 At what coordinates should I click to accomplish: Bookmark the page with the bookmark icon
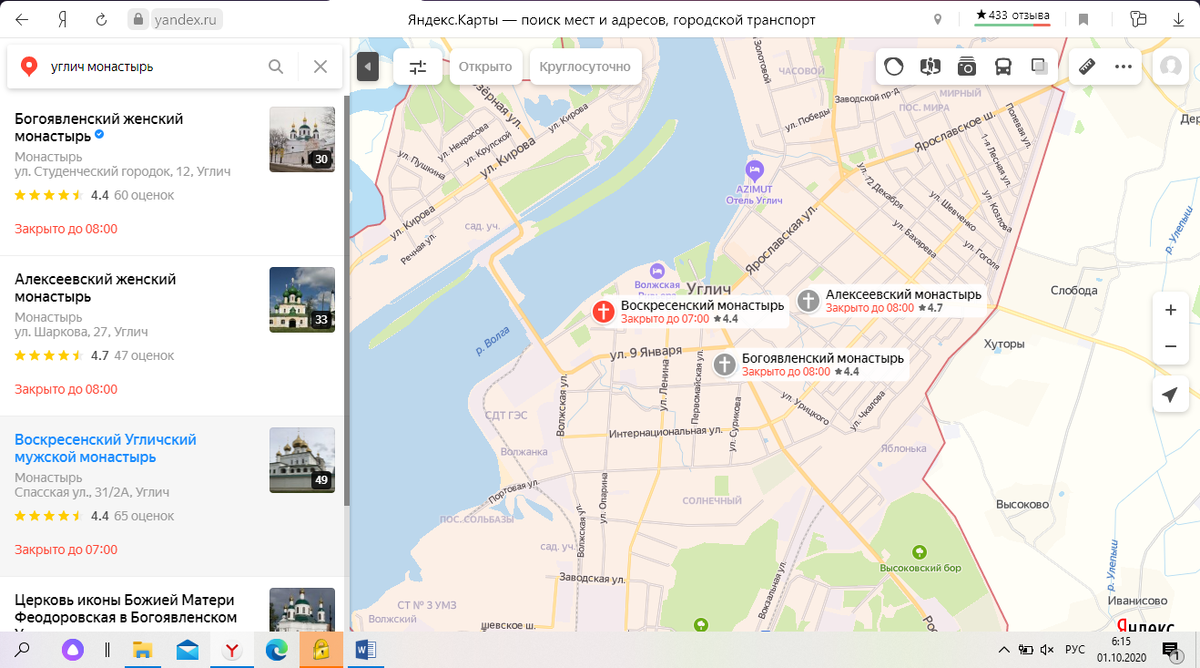coord(1083,19)
